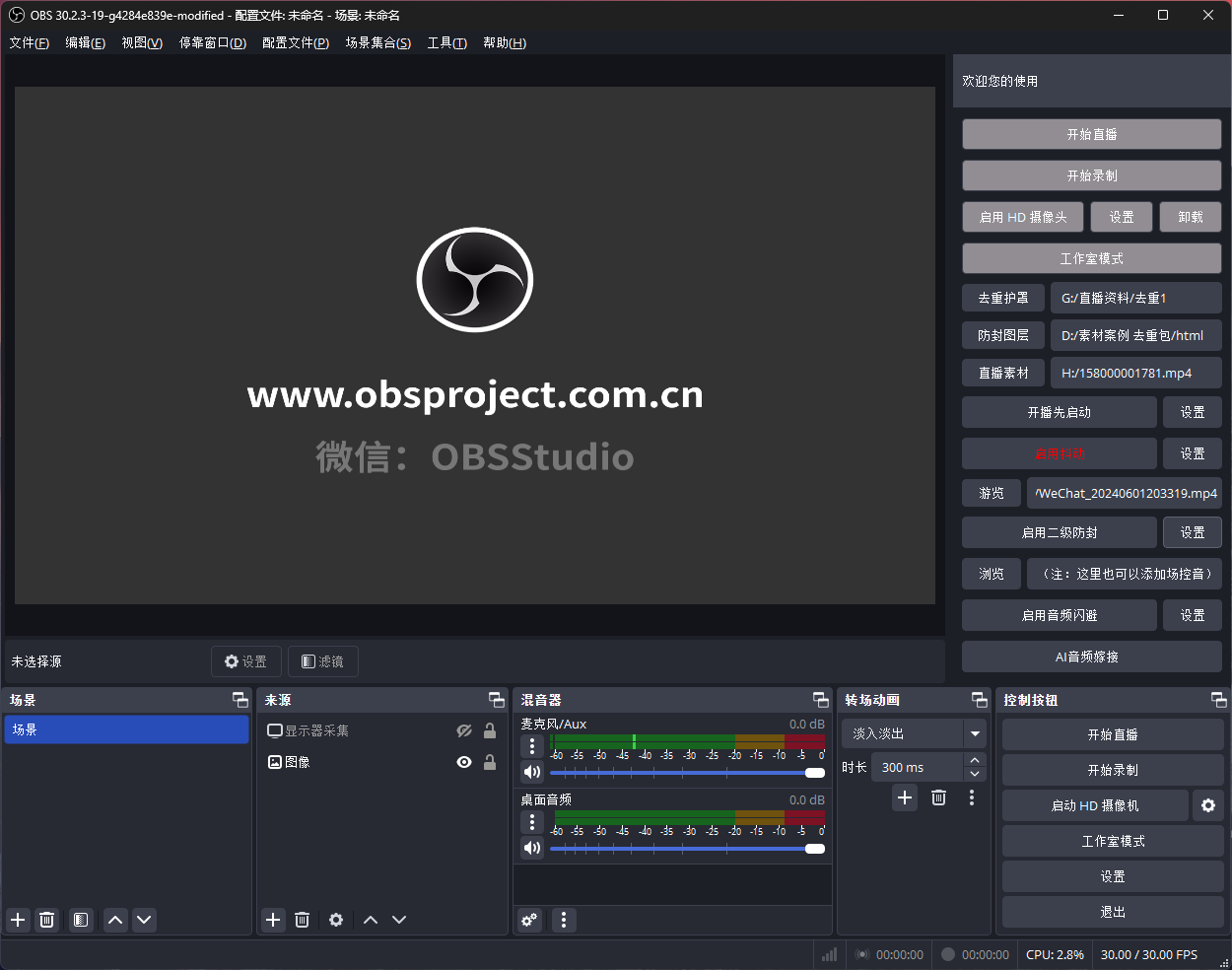Toggle 启用音频闪避
This screenshot has width=1232, height=970.
[x=1060, y=615]
